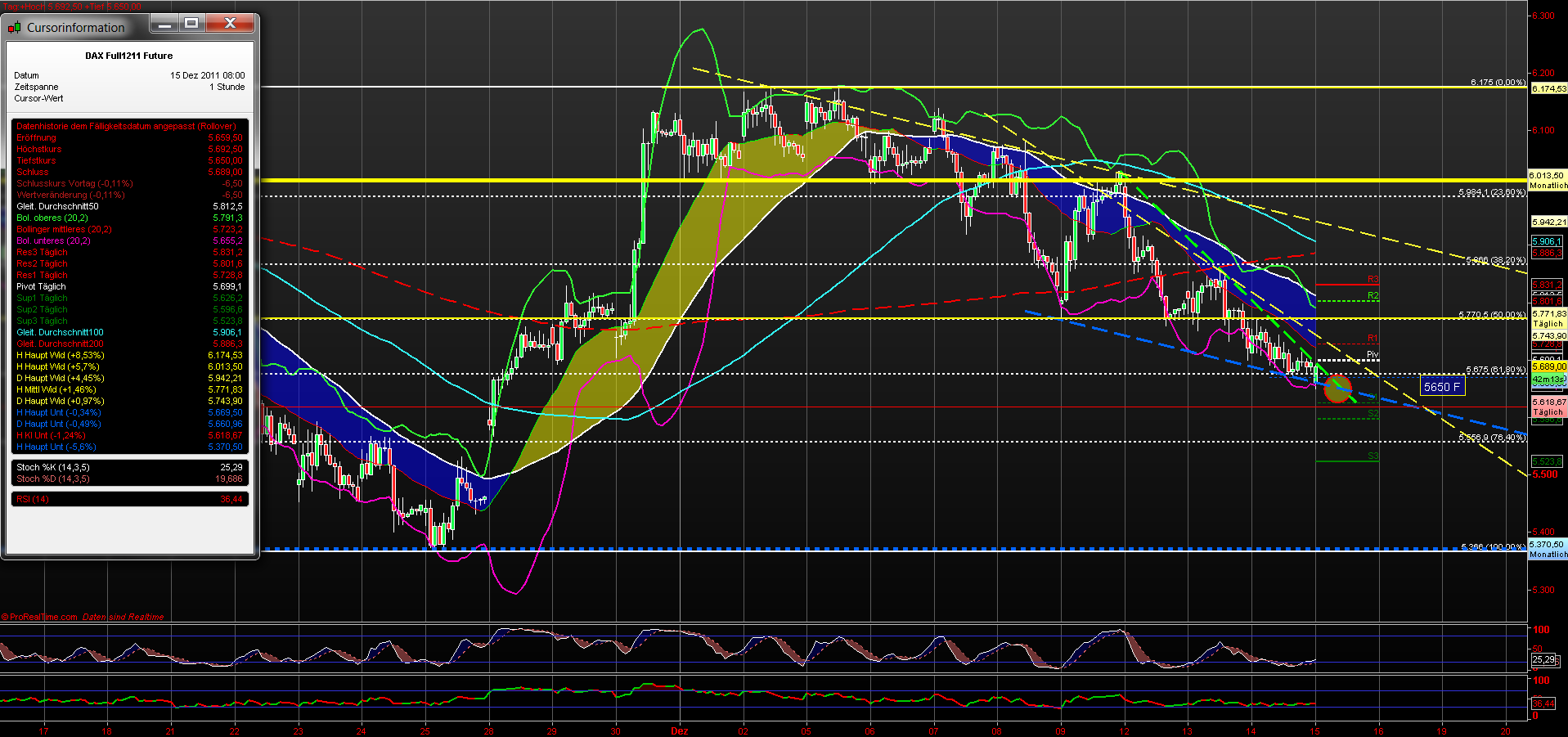
Task: Click the 'Monatlich' tag beside 6.013,50
Action: (1548, 185)
